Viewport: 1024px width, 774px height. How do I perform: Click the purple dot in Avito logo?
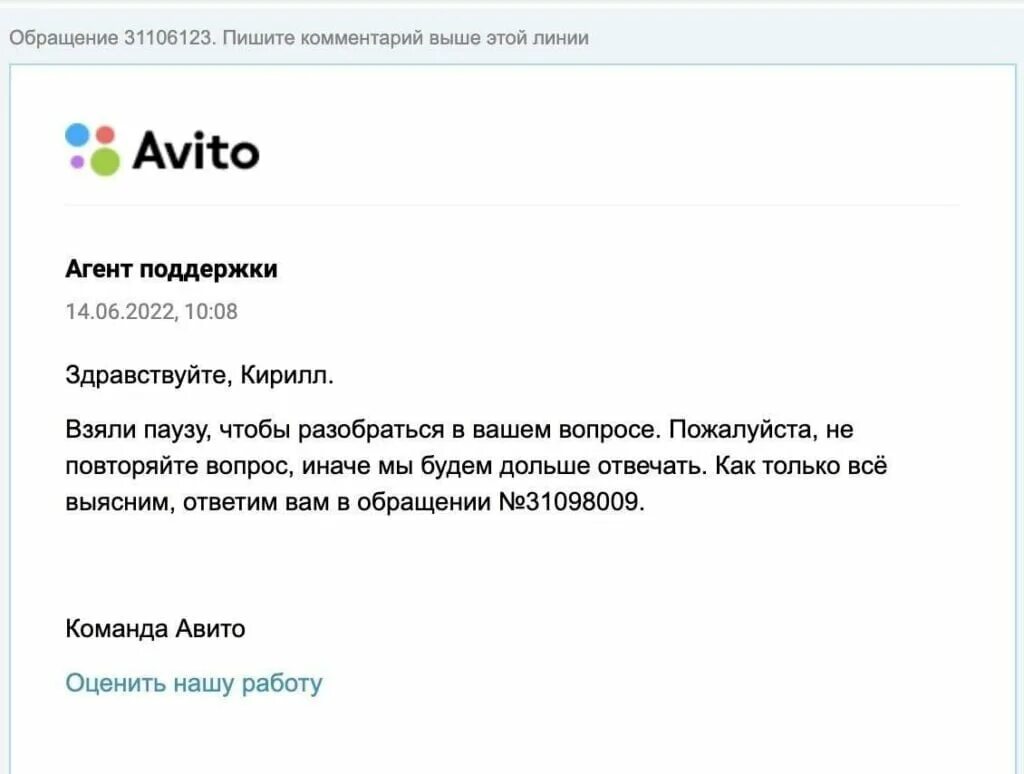(77, 161)
